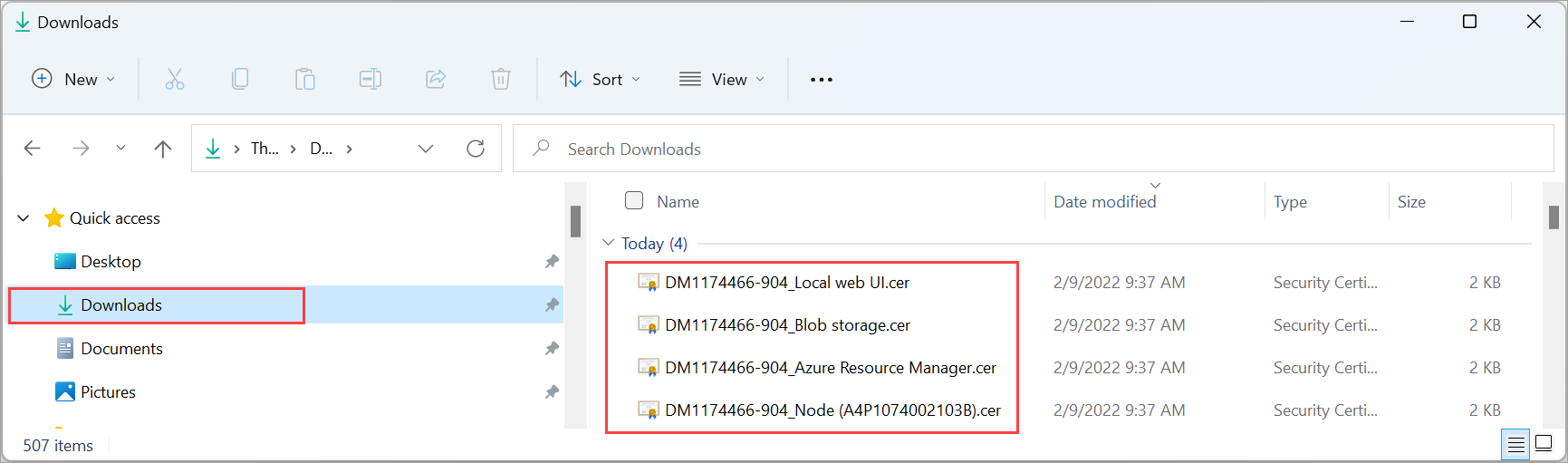Refresh the Downloads folder

476,149
